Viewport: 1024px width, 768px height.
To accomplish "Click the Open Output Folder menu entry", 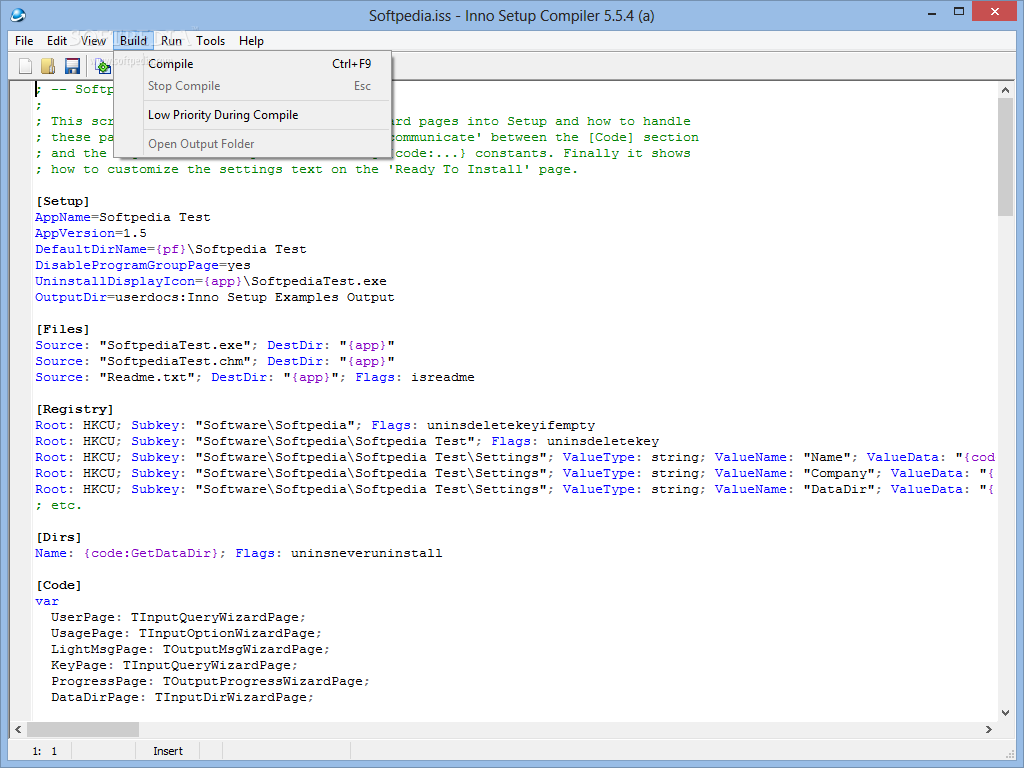I will pos(253,144).
